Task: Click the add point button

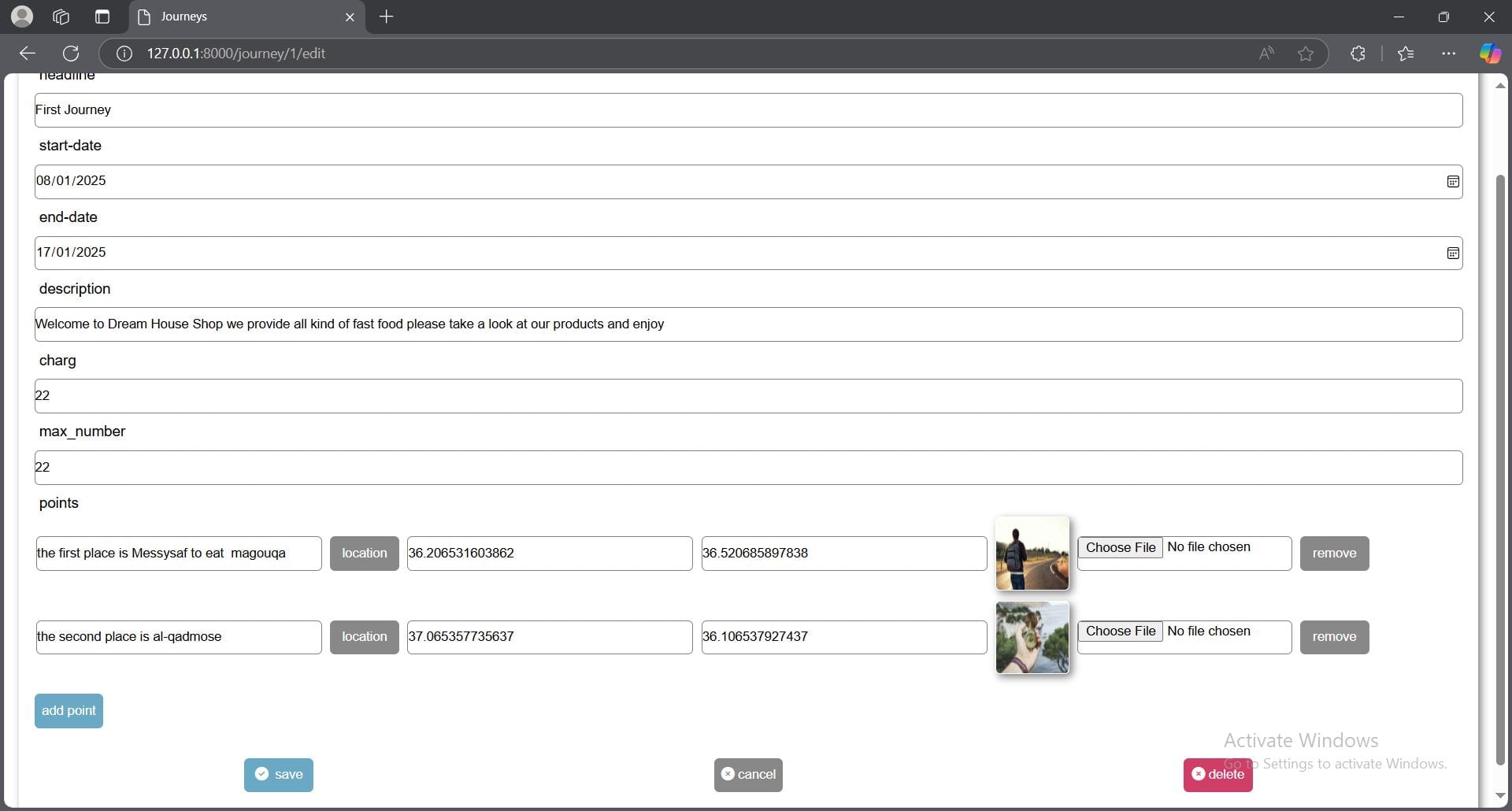Action: tap(69, 711)
